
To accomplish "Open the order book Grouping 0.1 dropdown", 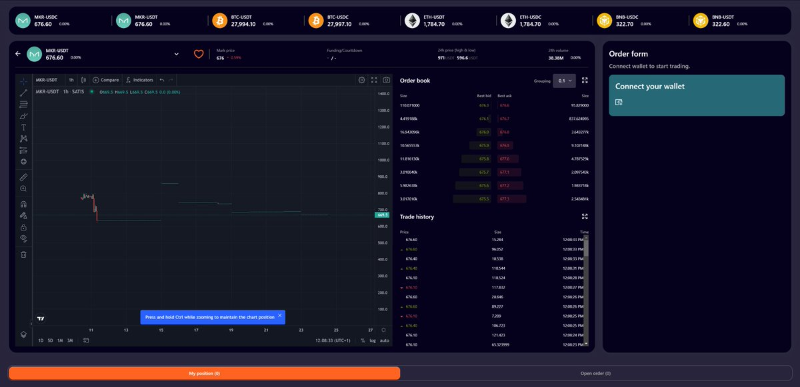I will 564,81.
